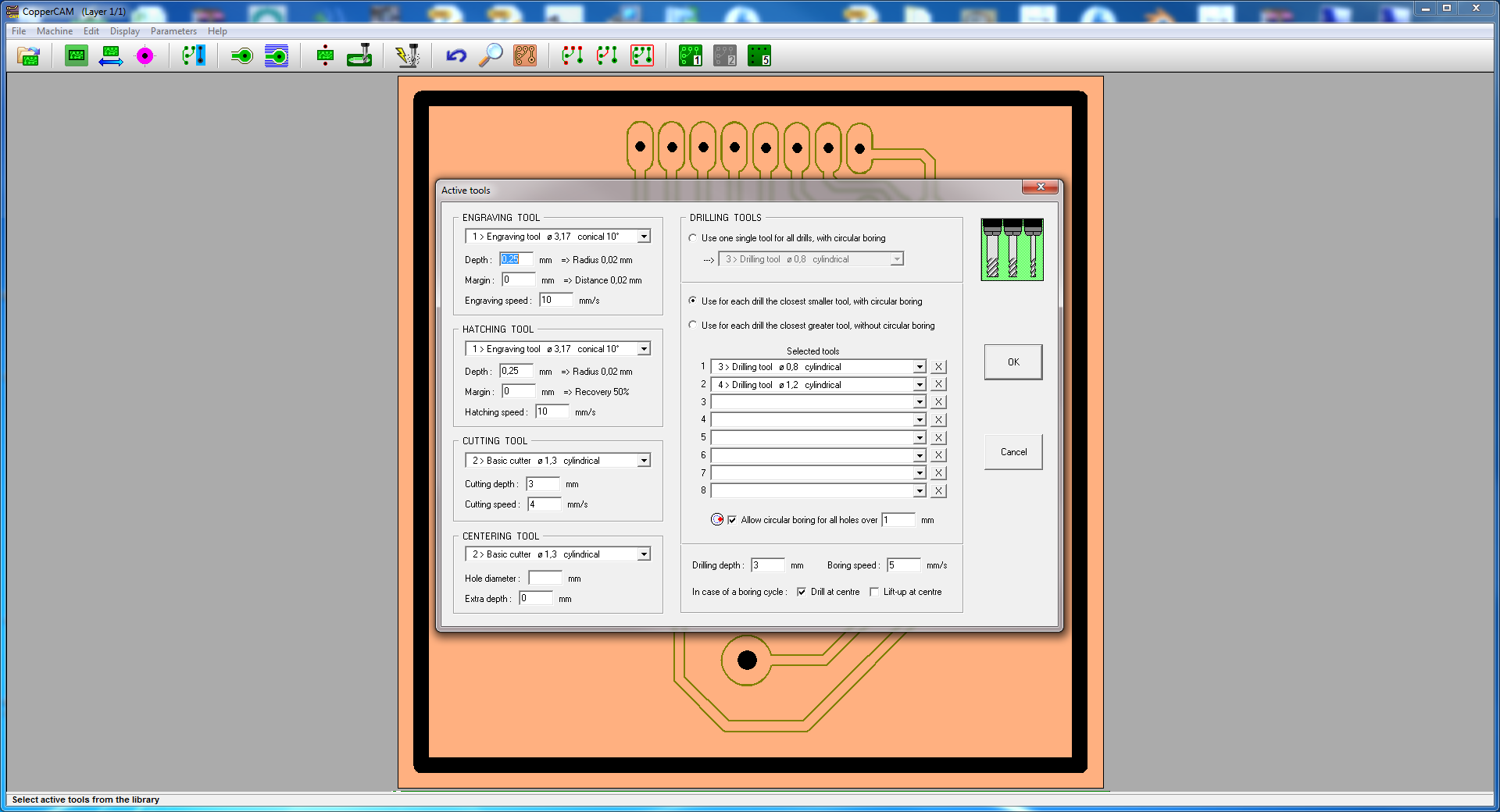Open the Edit menu
1500x812 pixels.
91,31
